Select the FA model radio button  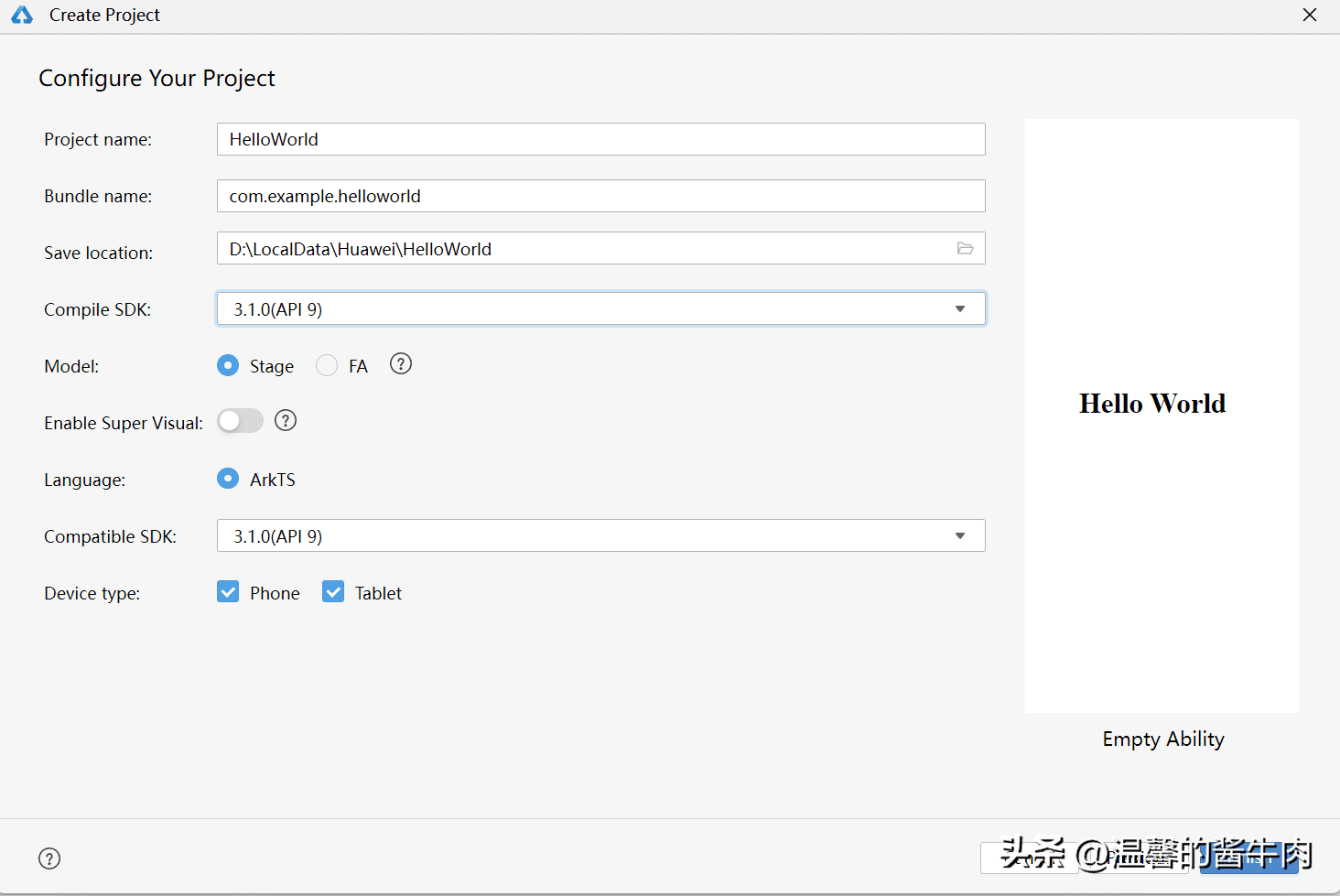[327, 366]
